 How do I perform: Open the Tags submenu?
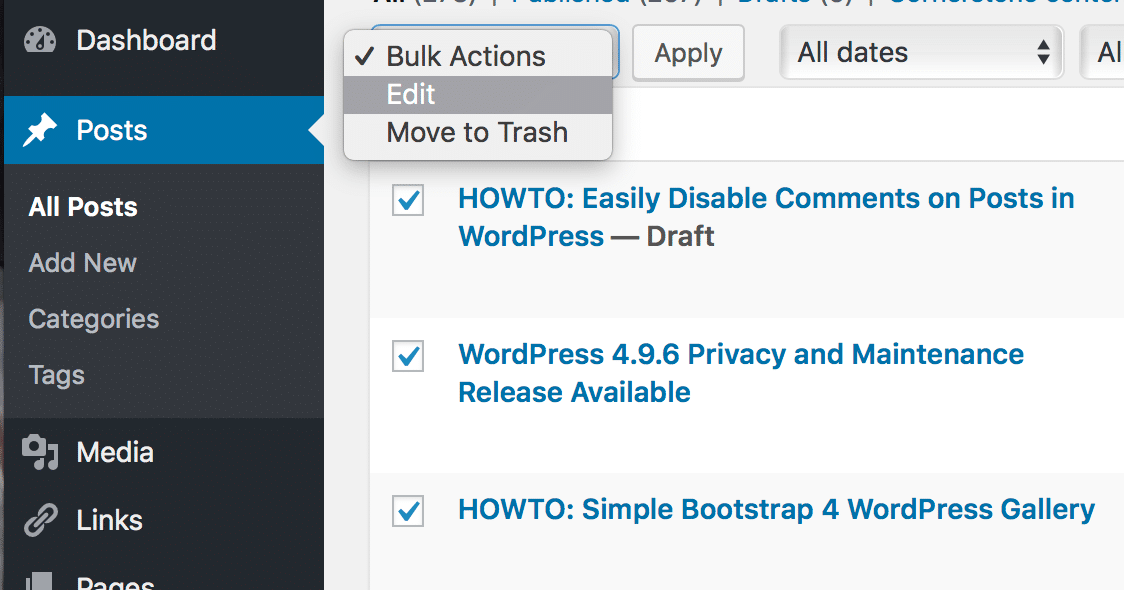point(57,375)
